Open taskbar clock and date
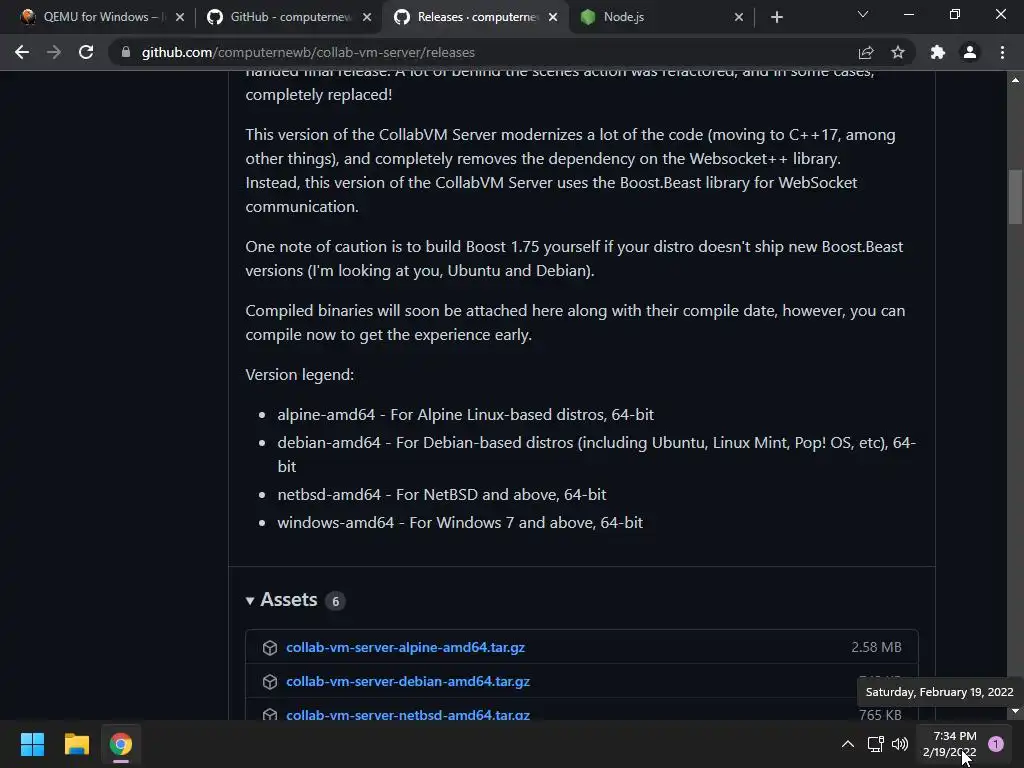The width and height of the screenshot is (1024, 768). pyautogui.click(x=950, y=744)
